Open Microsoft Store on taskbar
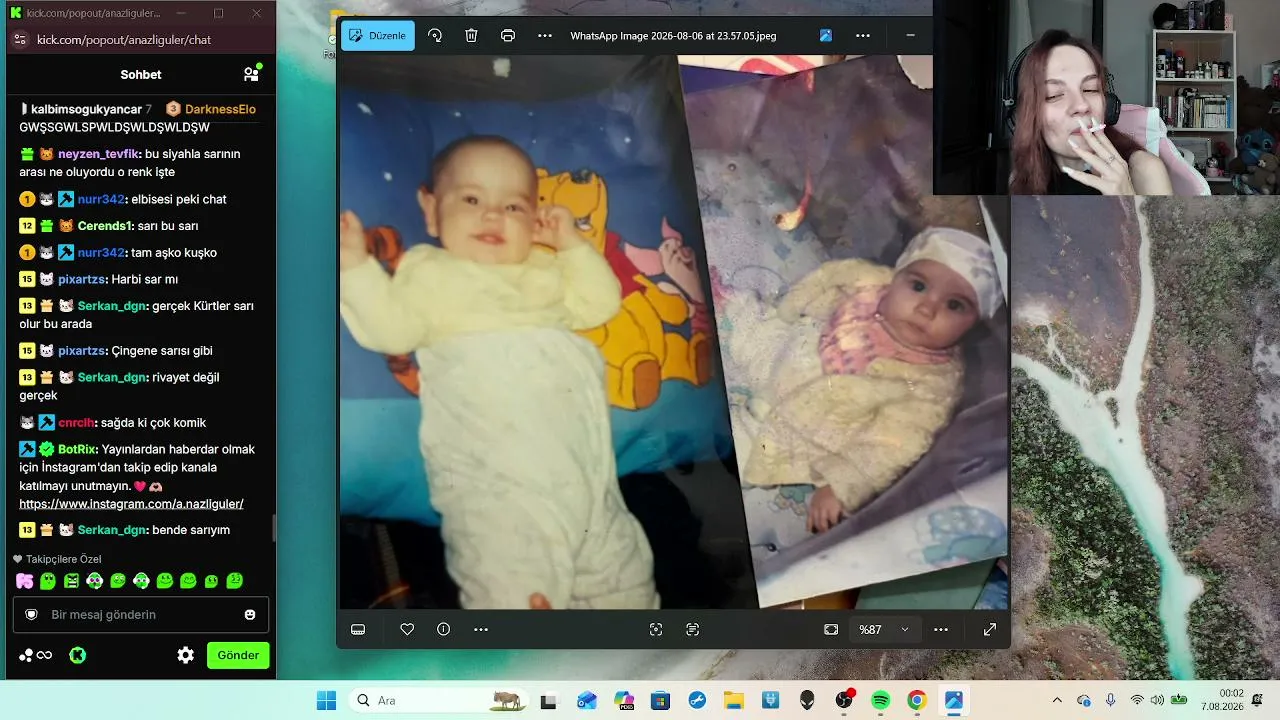Viewport: 1280px width, 720px height. 660,700
